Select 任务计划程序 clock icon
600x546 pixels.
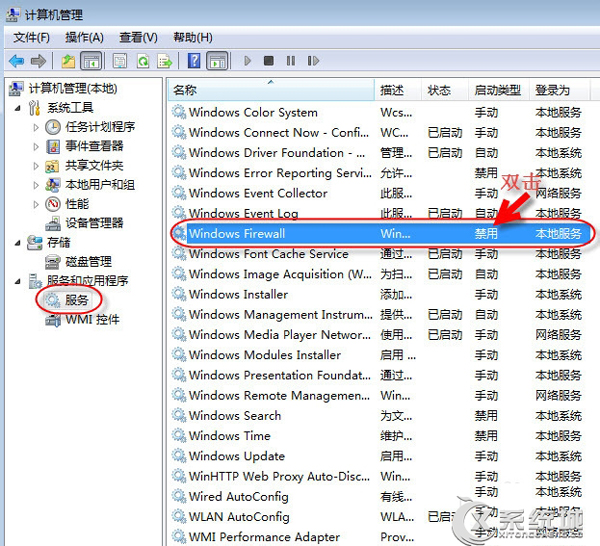[x=53, y=127]
